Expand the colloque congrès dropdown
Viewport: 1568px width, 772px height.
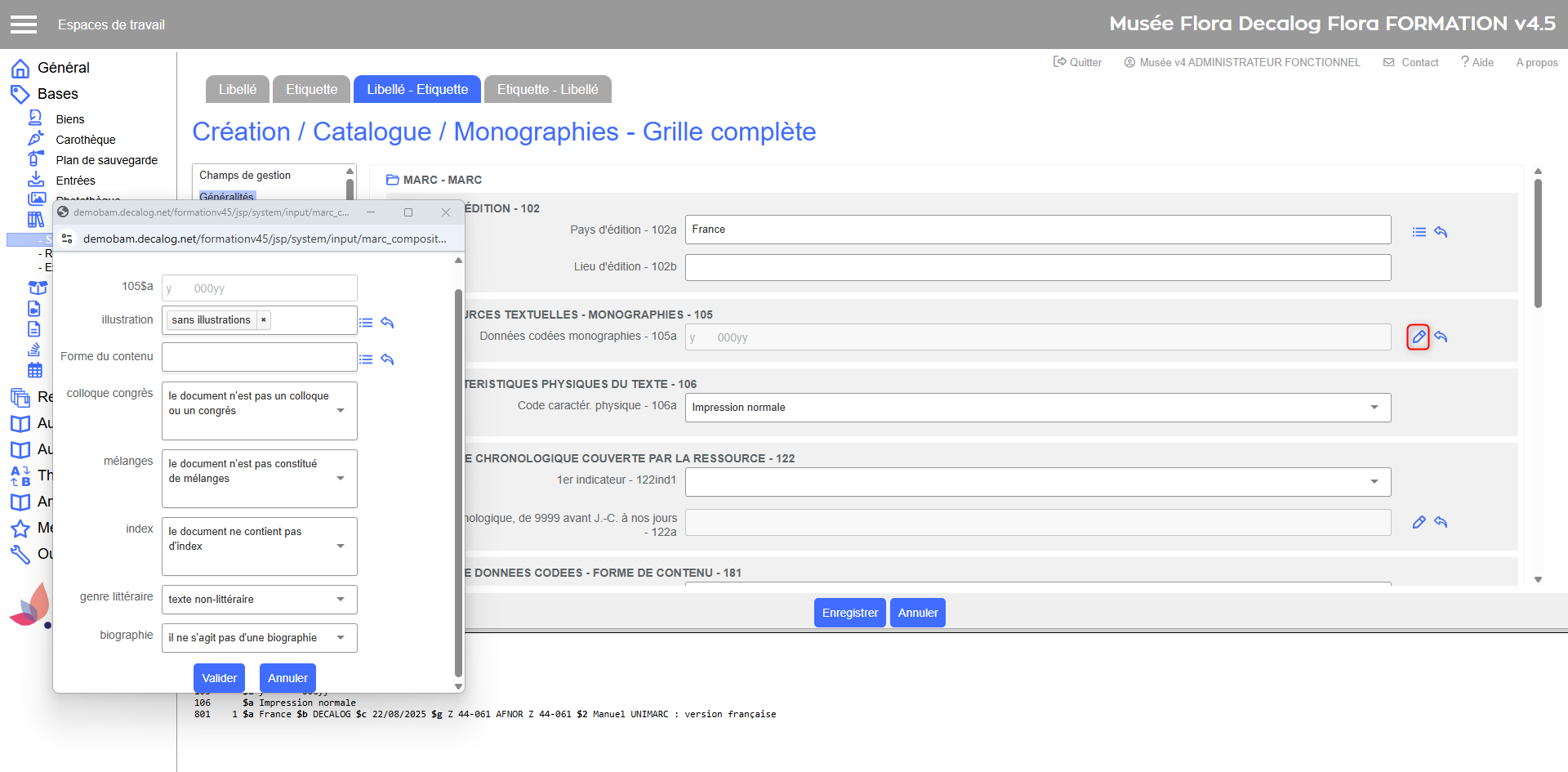click(x=341, y=411)
